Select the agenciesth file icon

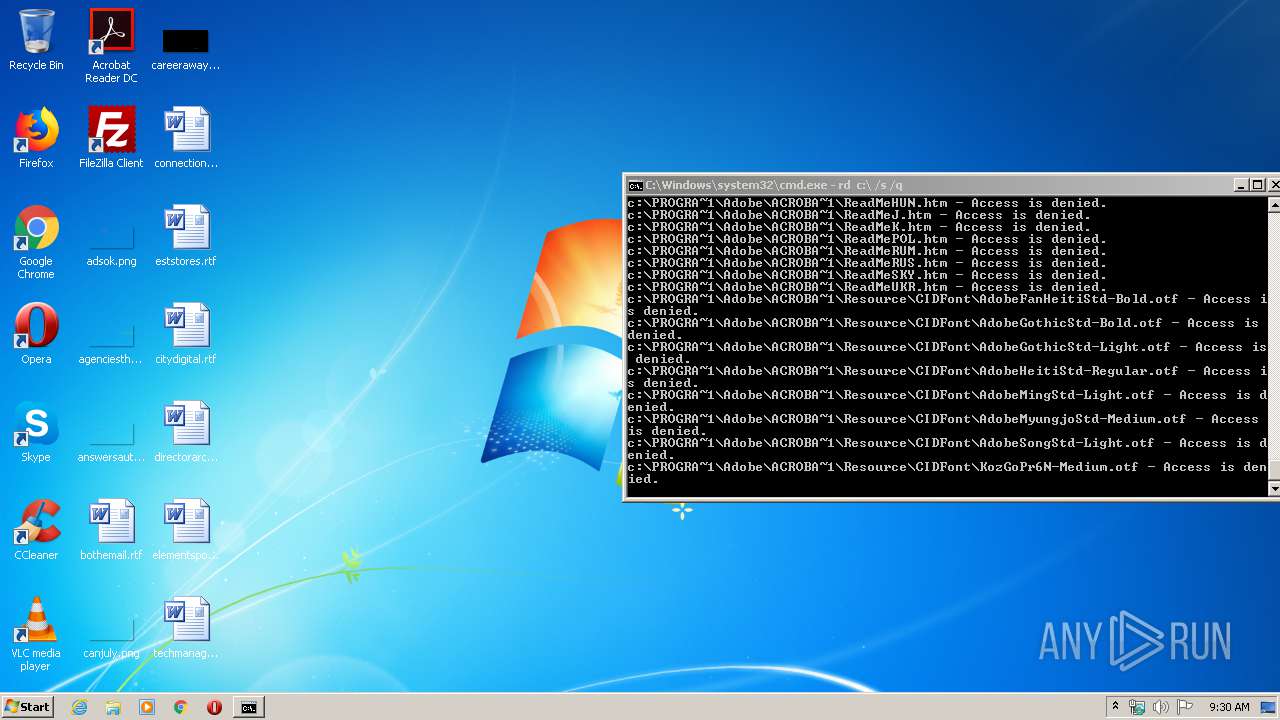point(111,342)
